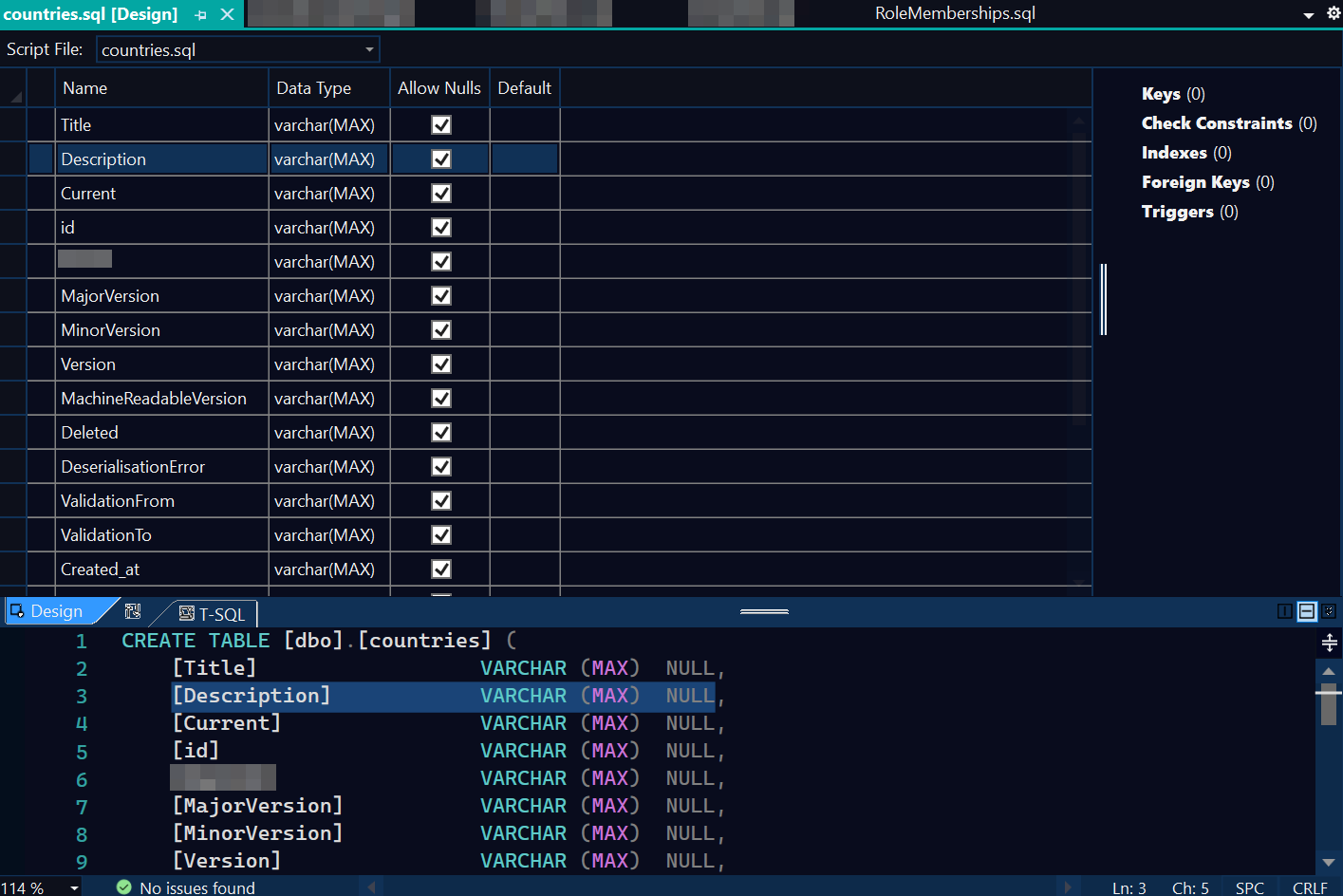This screenshot has height=896, width=1343.
Task: Uncheck Allow Nulls for the Title column
Action: pyautogui.click(x=441, y=124)
